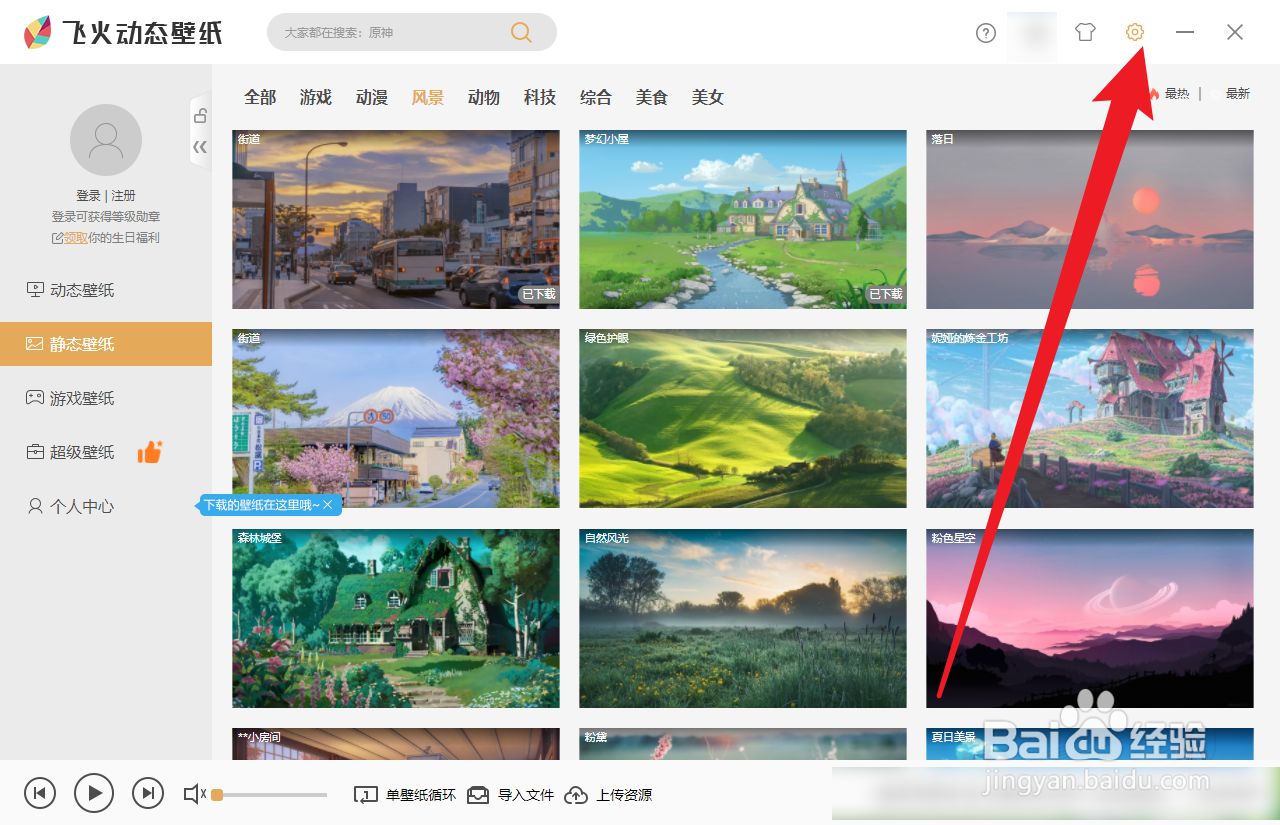
Task: Open the 梦幻小屋 wallpaper thumbnail
Action: coord(743,219)
